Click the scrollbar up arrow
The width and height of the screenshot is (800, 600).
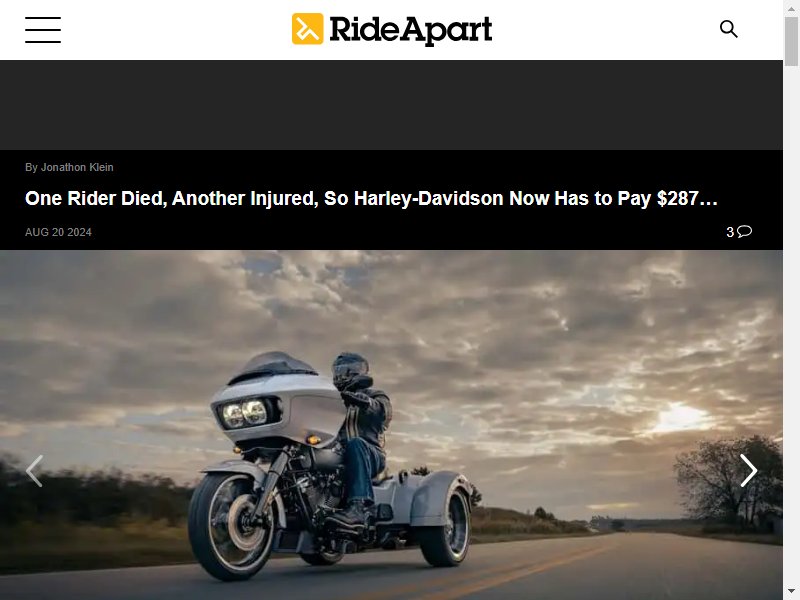(x=791, y=8)
